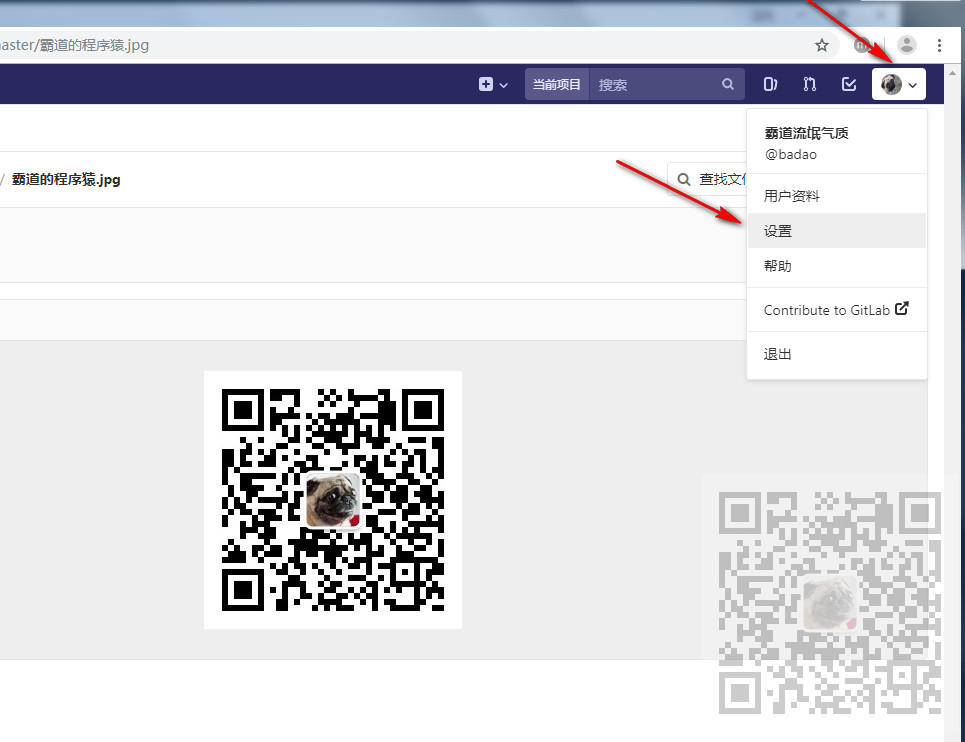This screenshot has width=965, height=742.
Task: Click the browser extension icon
Action: point(863,45)
